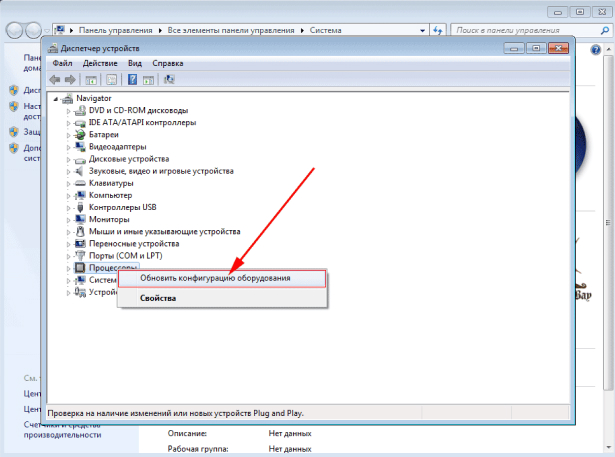This screenshot has width=615, height=457.
Task: Choose Обновить конфигурацию оборудования in context menu
Action: click(222, 279)
